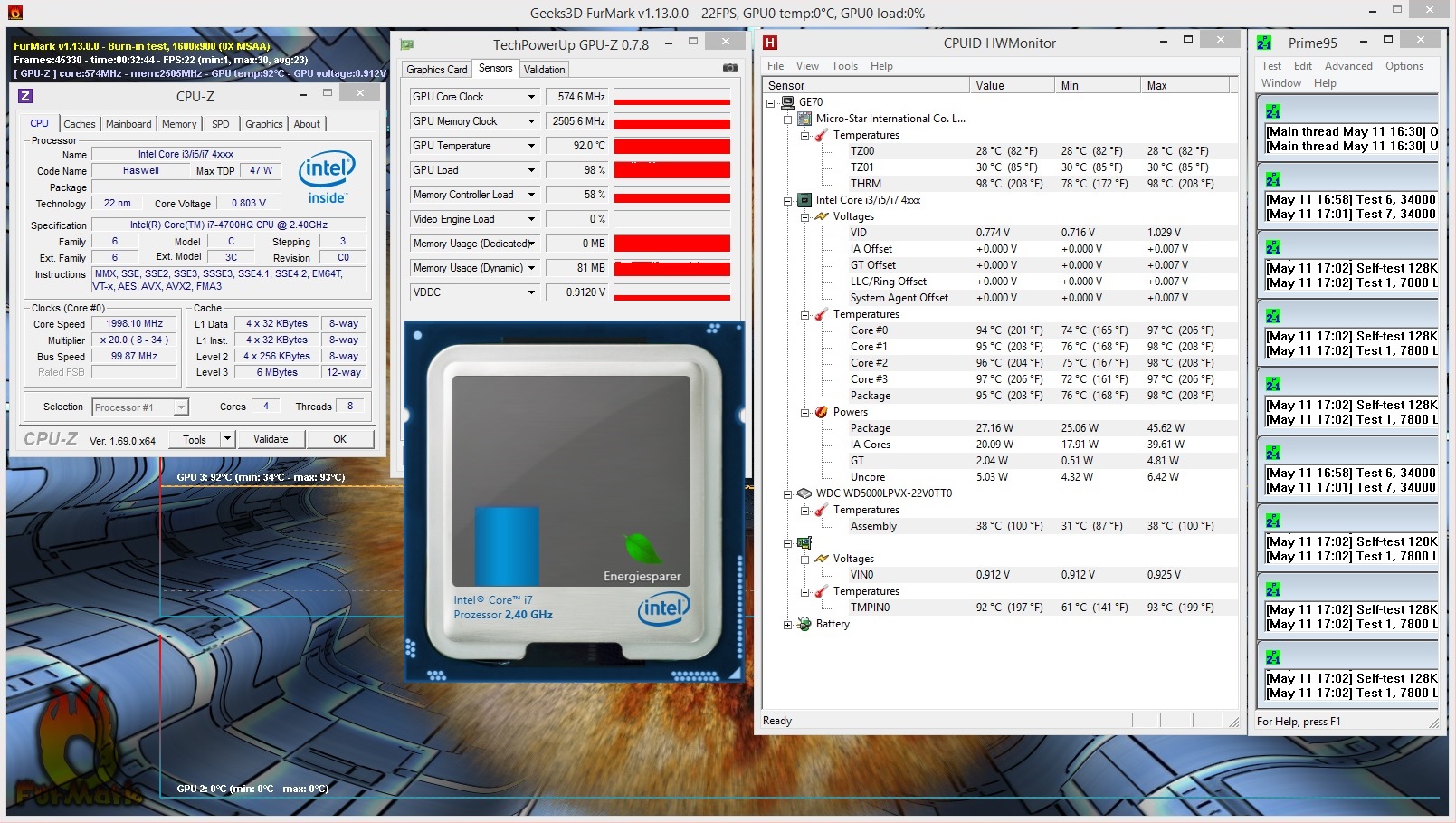
Task: Open the Validation tab in GPU-Z
Action: click(545, 70)
